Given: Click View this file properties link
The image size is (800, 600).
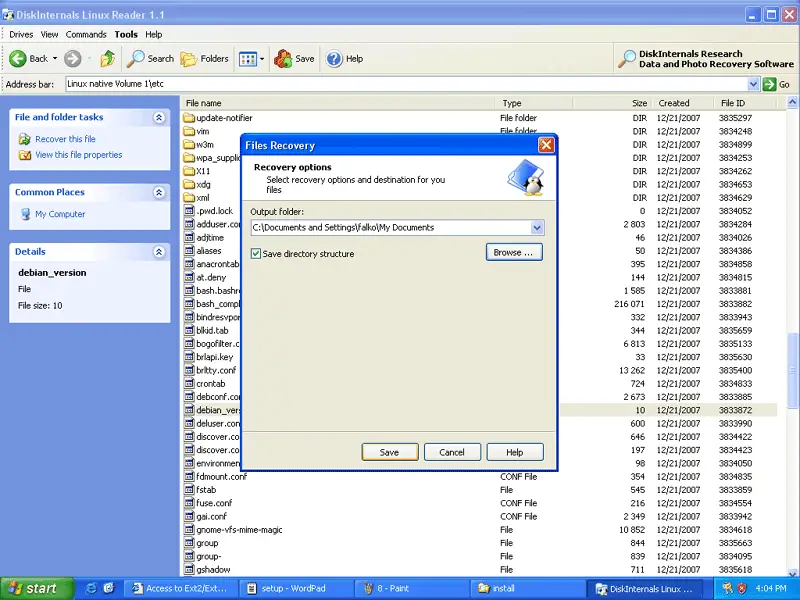Looking at the screenshot, I should click(78, 155).
